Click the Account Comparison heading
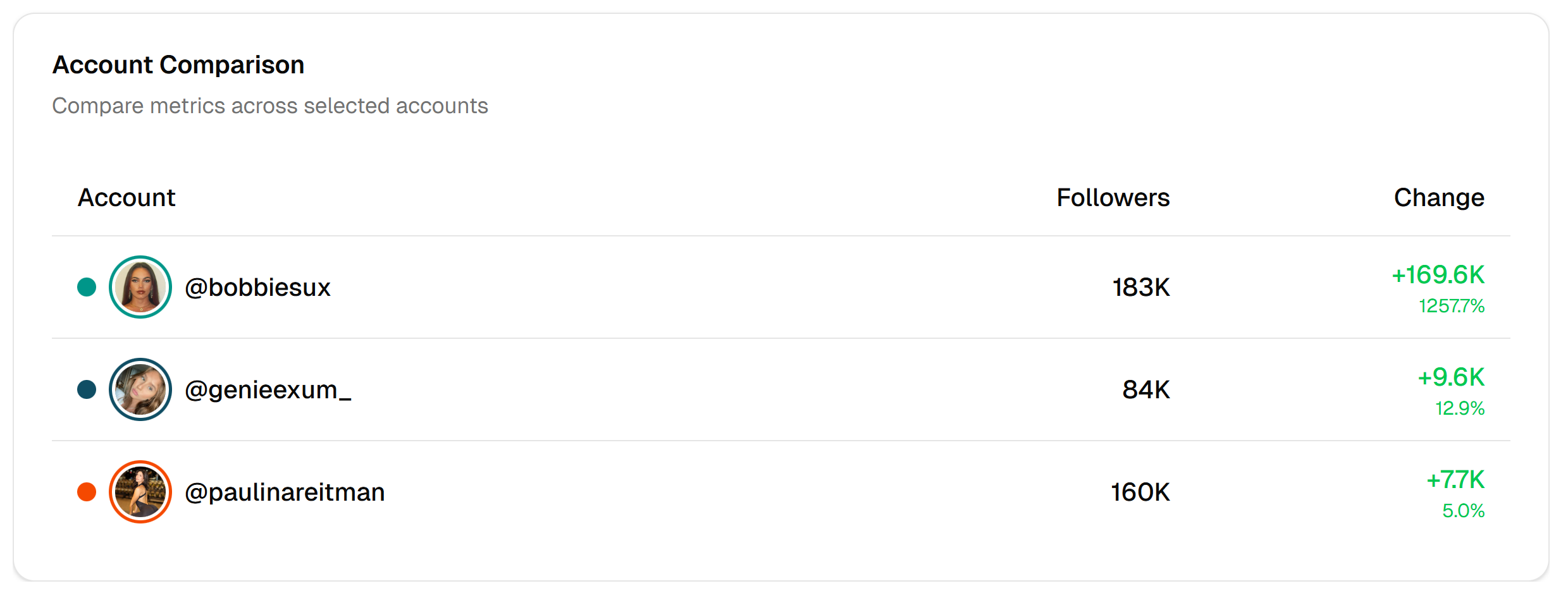Image resolution: width=1568 pixels, height=593 pixels. tap(178, 65)
